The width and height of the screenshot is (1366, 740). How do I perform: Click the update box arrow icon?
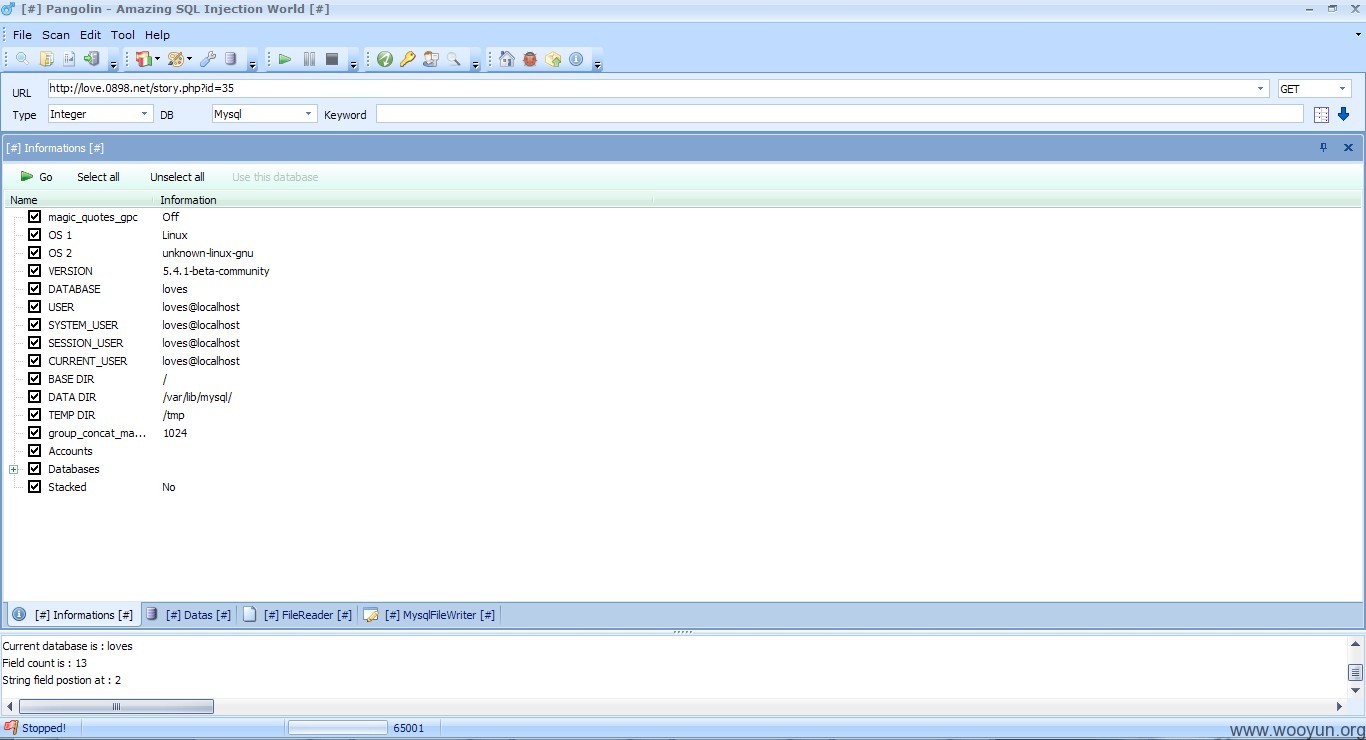pos(553,59)
